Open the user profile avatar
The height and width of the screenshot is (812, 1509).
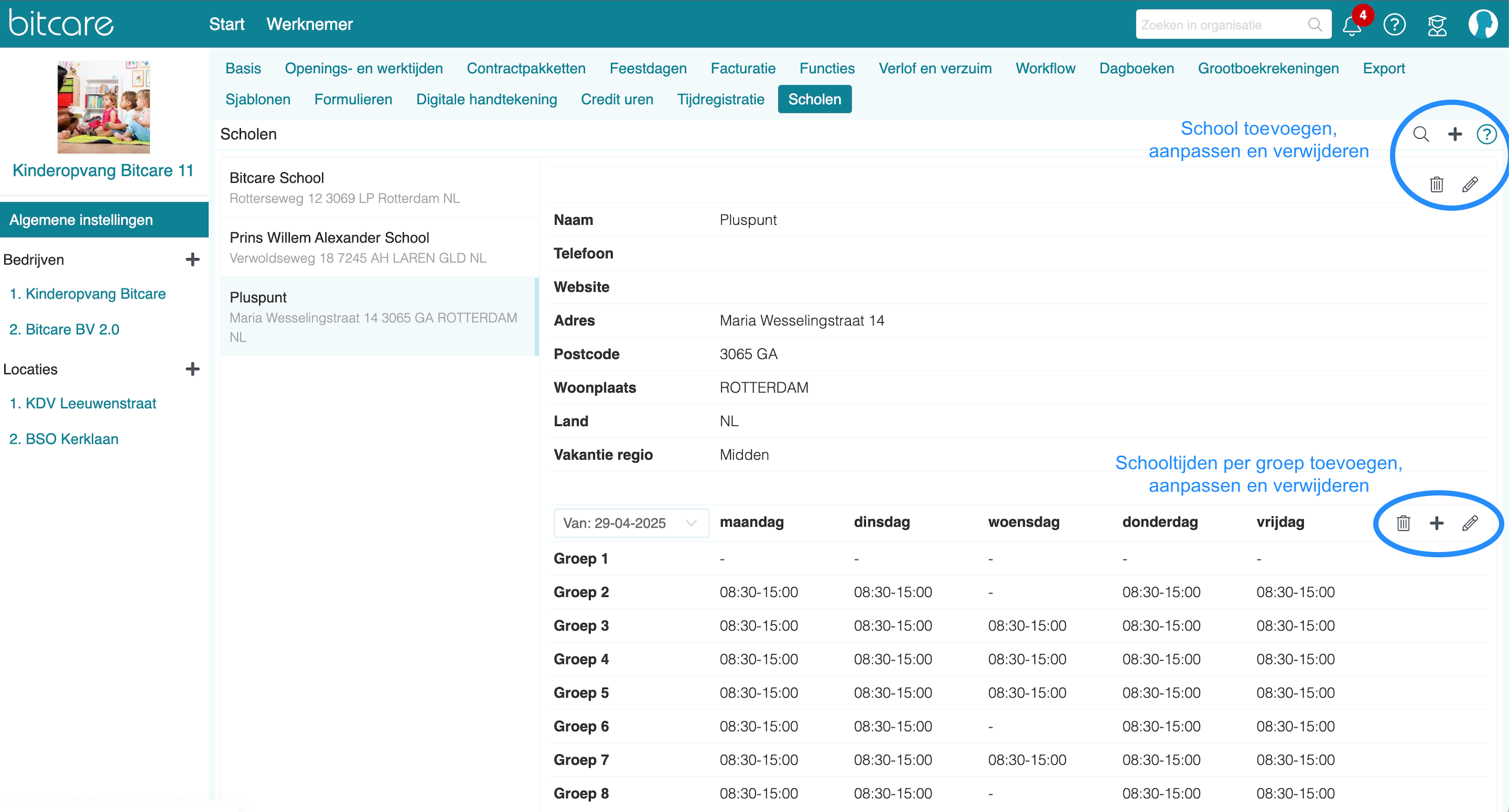(x=1483, y=24)
